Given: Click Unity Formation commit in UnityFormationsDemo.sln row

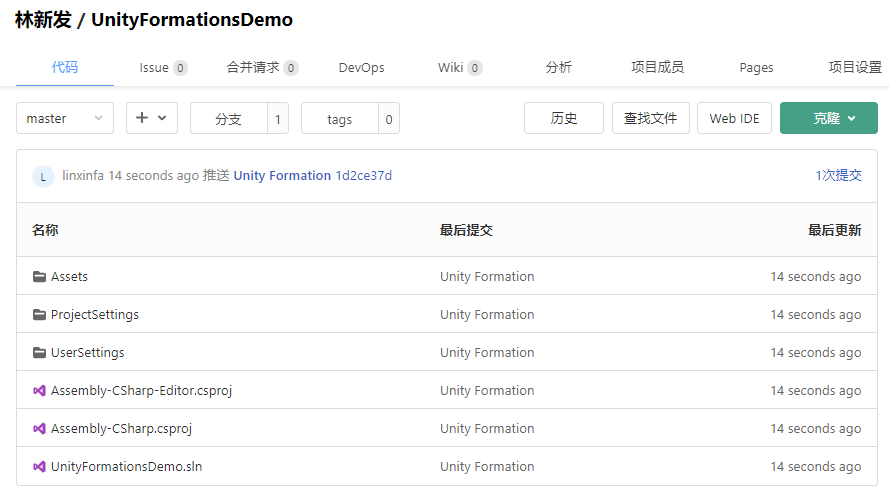Looking at the screenshot, I should click(487, 467).
